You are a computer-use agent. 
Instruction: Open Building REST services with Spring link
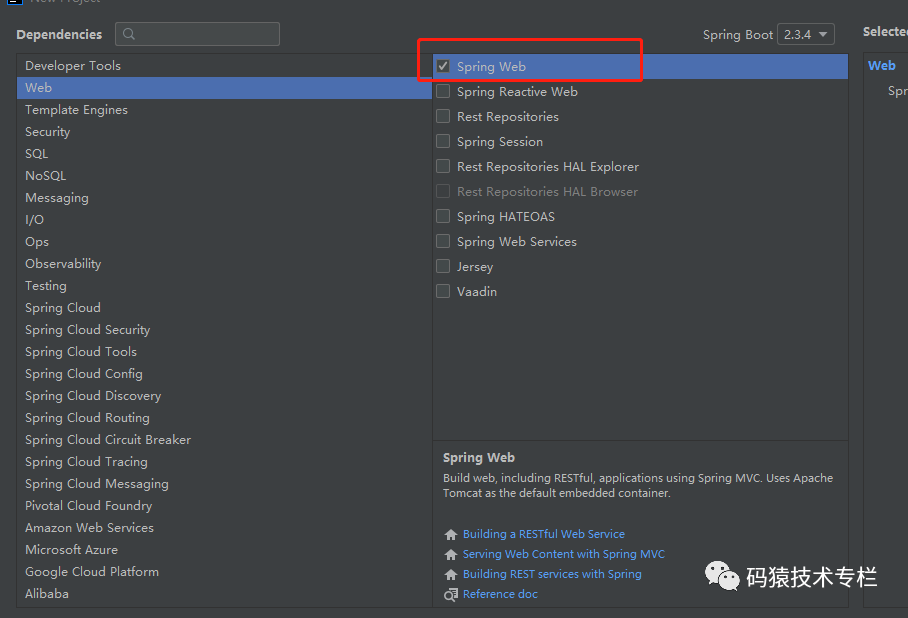552,574
